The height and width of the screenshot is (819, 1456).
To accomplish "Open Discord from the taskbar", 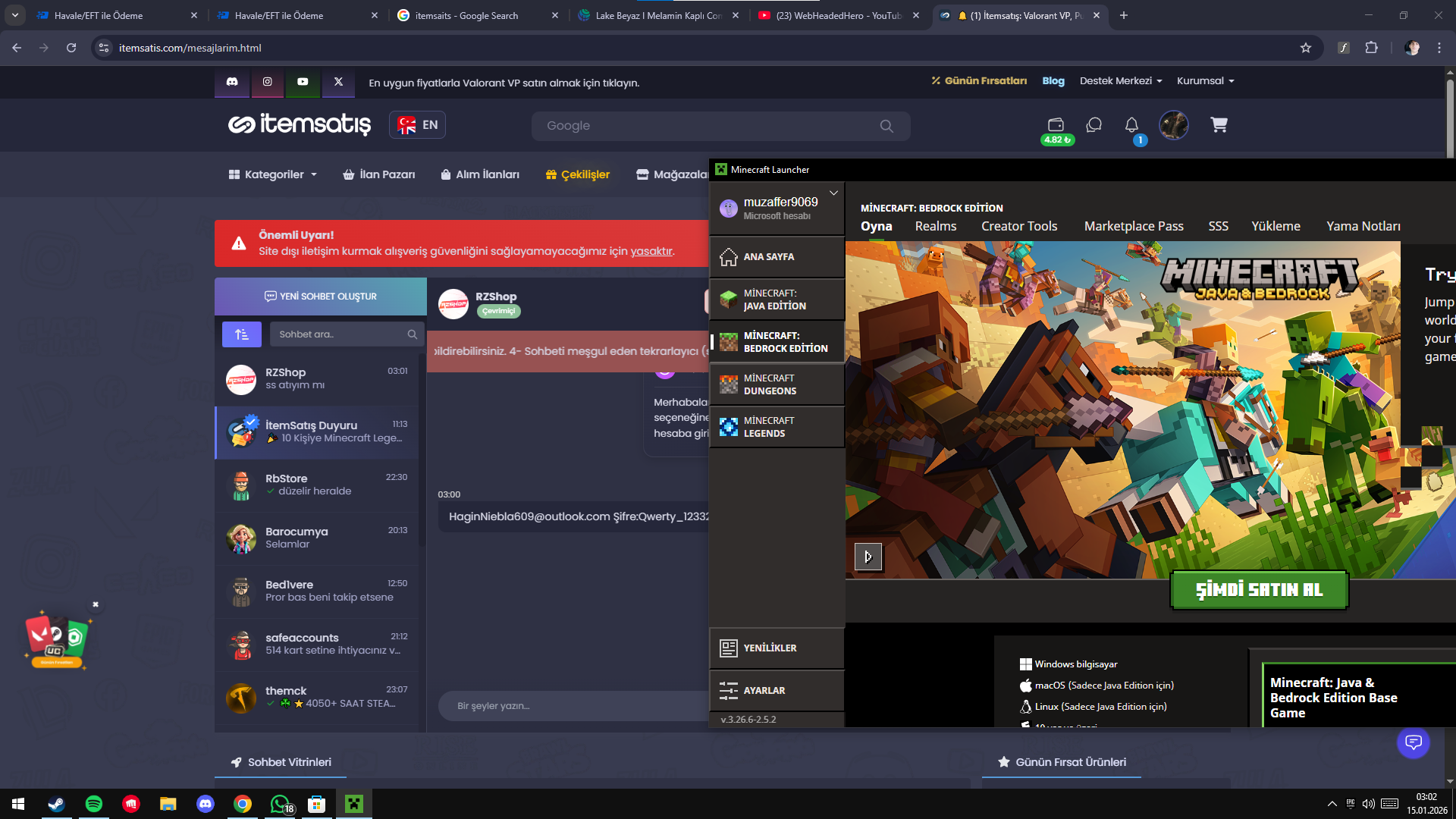I will (x=206, y=804).
